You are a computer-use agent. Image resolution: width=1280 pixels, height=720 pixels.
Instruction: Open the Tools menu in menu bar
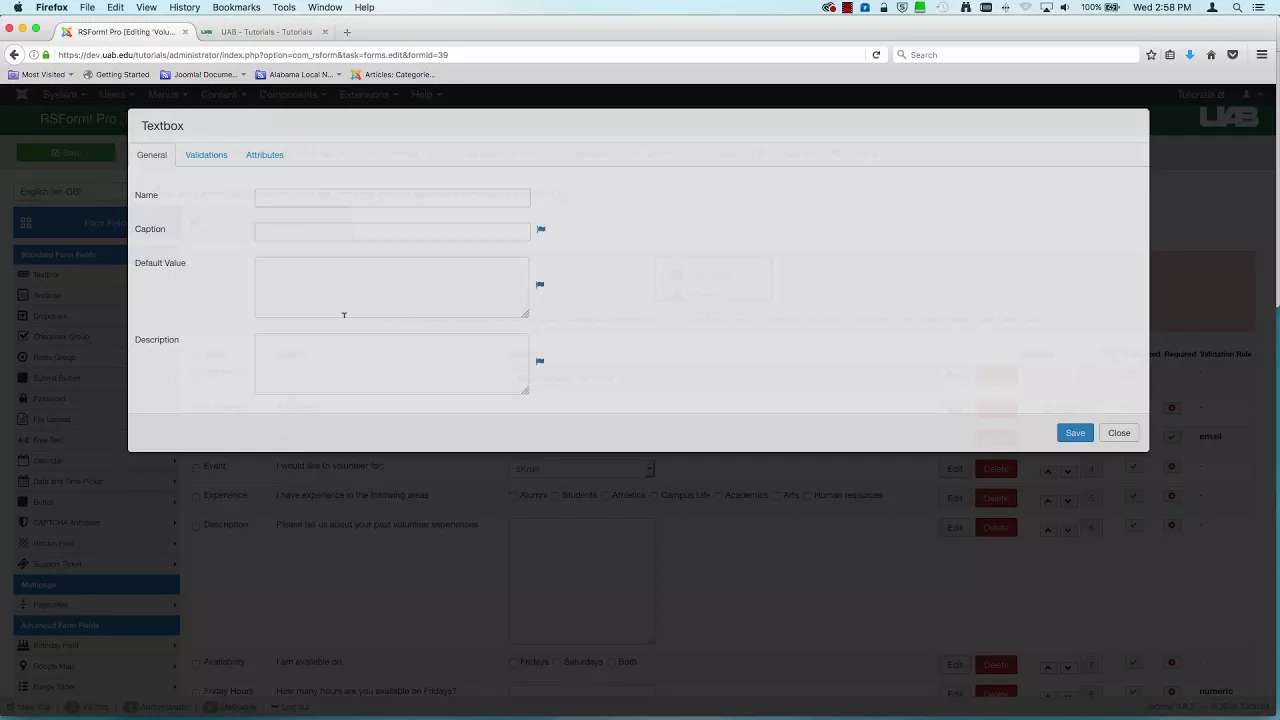(284, 7)
